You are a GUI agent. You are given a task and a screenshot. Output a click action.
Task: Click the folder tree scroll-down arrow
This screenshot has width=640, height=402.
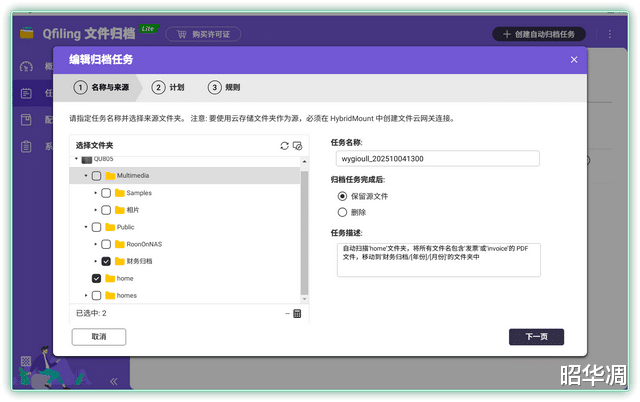point(304,299)
